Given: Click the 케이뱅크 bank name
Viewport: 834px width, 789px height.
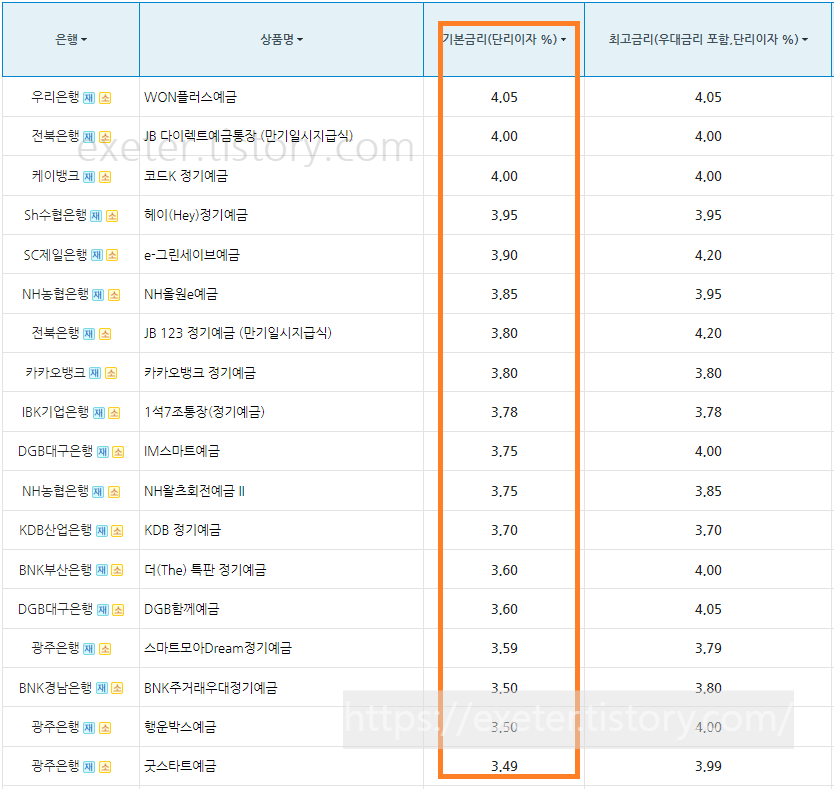Looking at the screenshot, I should pyautogui.click(x=55, y=176).
